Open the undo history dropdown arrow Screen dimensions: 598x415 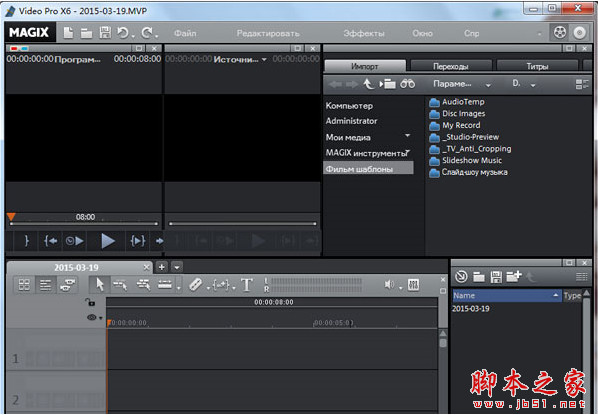(x=133, y=36)
